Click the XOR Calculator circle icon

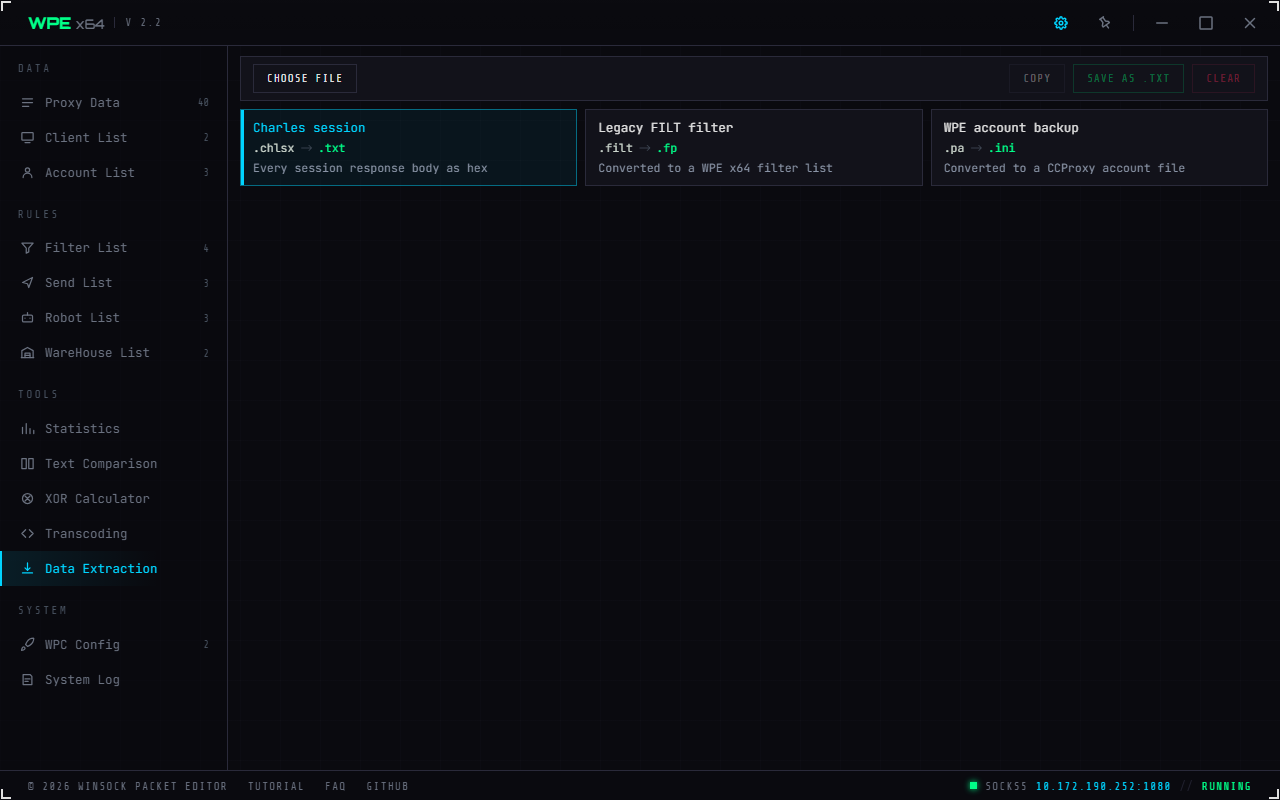pos(27,499)
